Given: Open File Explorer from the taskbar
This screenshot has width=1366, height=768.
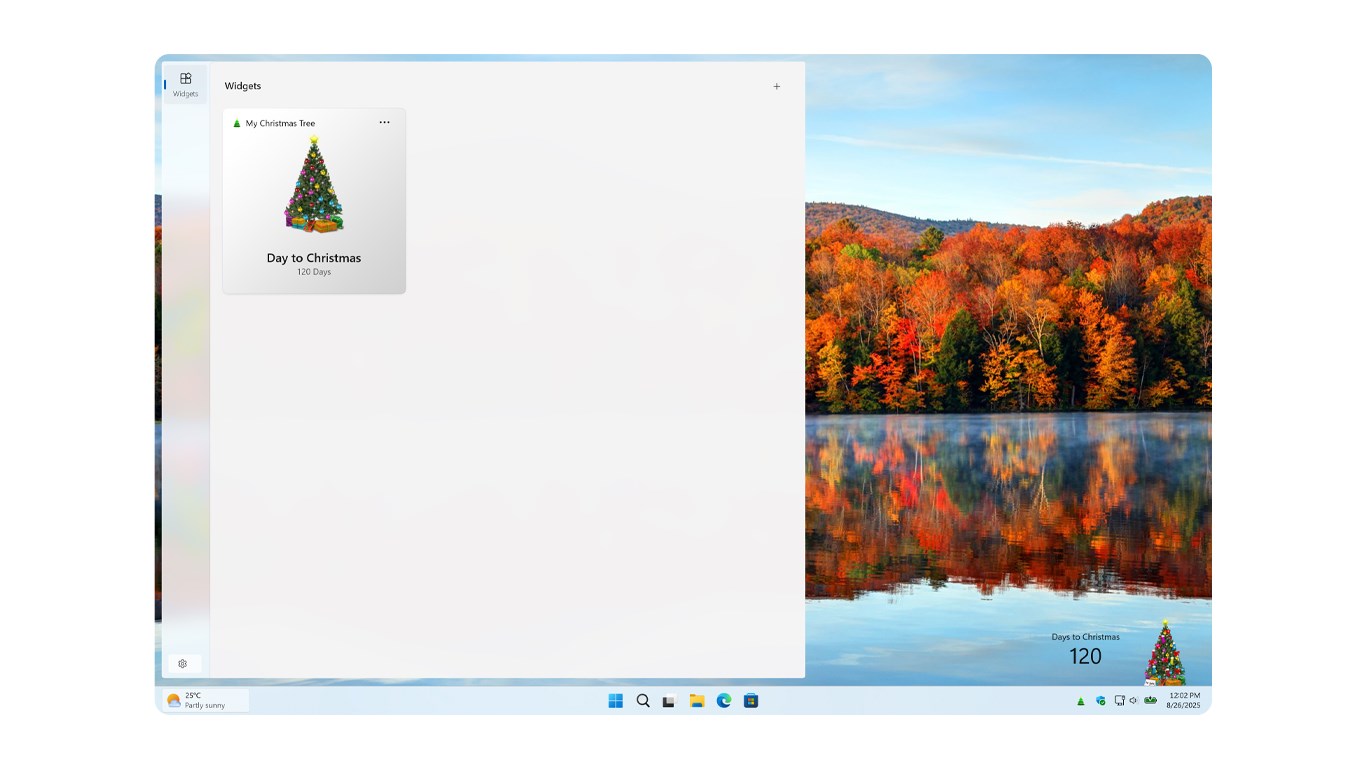Looking at the screenshot, I should (x=695, y=700).
